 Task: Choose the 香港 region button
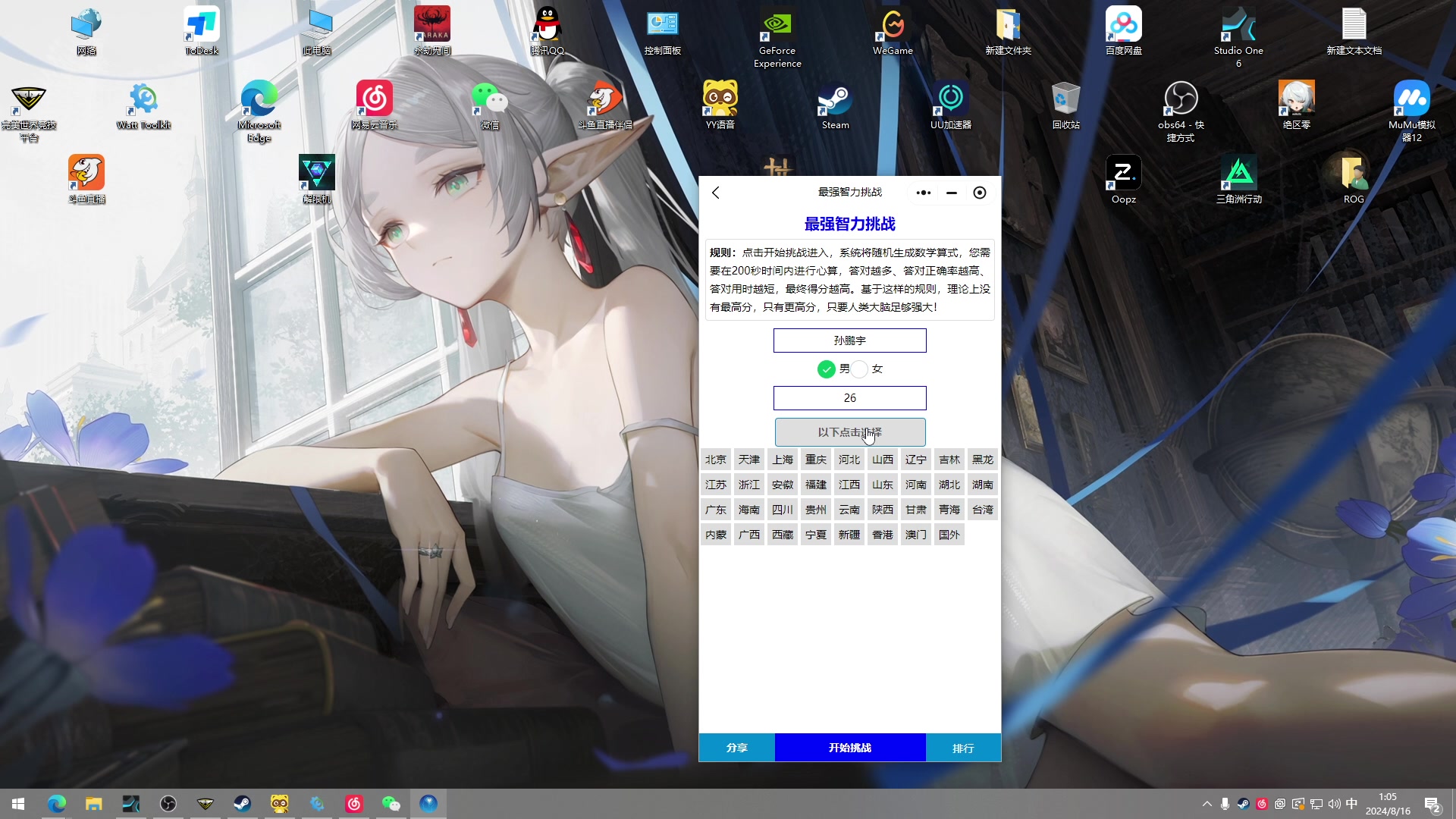pos(883,535)
